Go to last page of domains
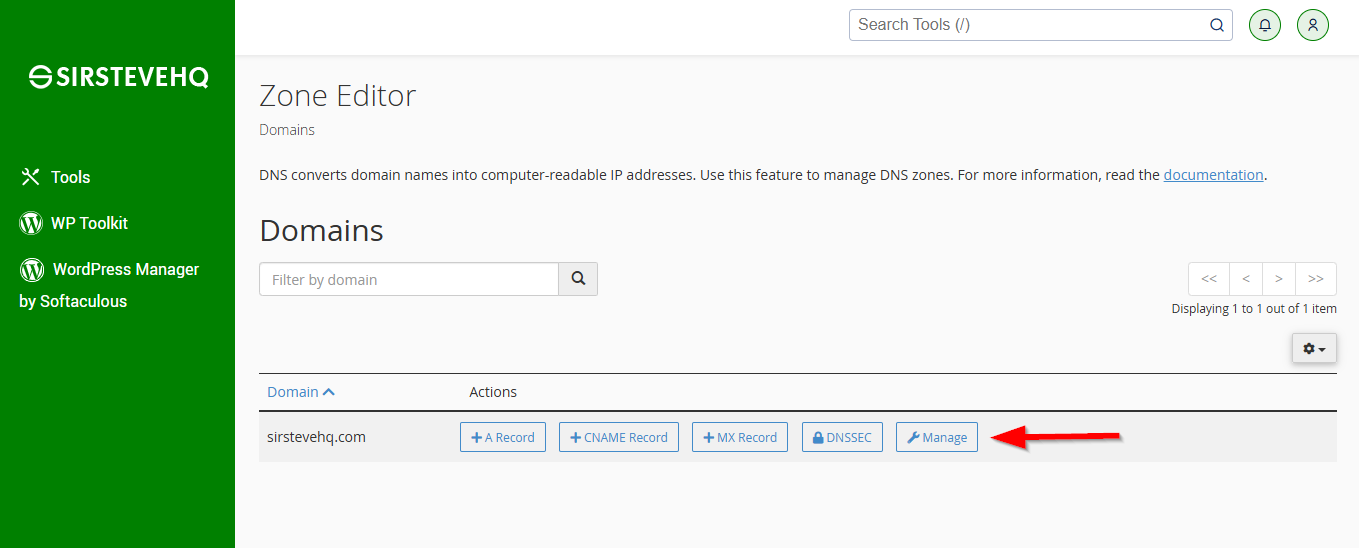1359x548 pixels. pyautogui.click(x=1316, y=279)
